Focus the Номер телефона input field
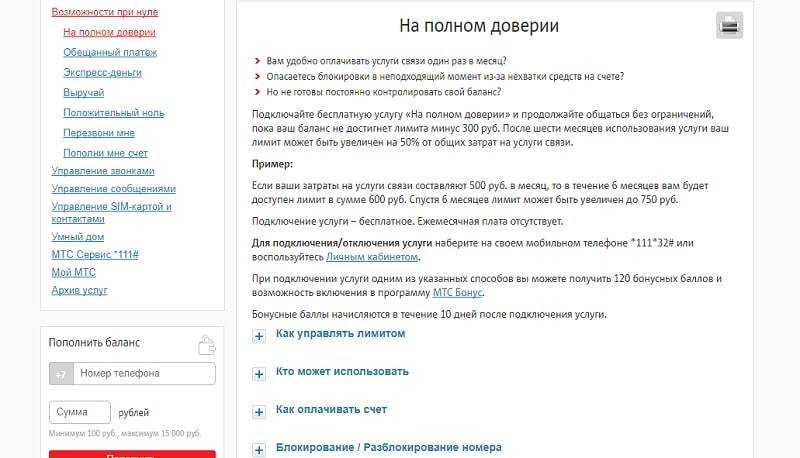This screenshot has height=458, width=800. point(144,374)
